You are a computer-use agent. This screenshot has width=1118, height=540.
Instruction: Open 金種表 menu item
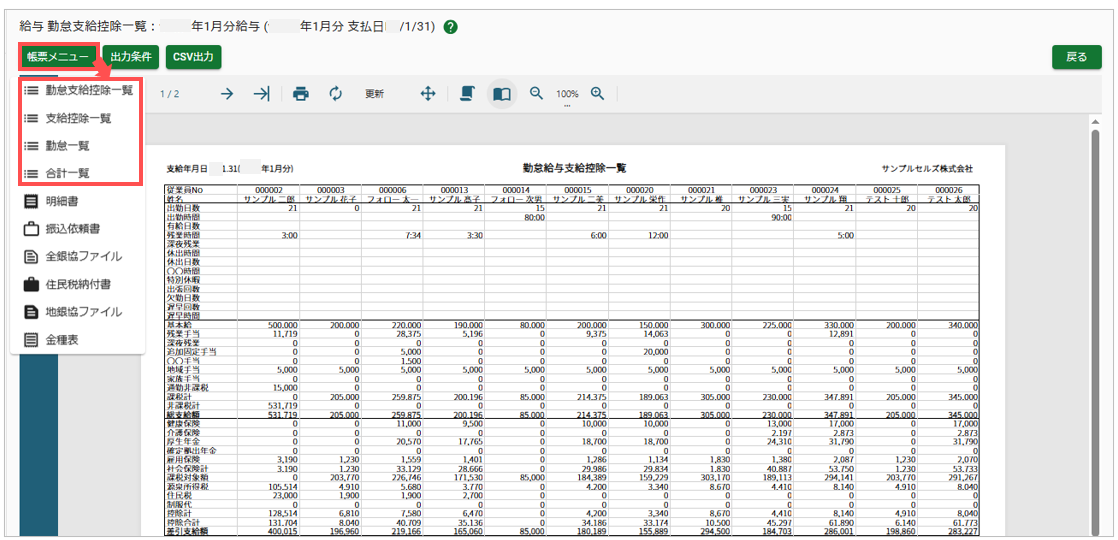tap(78, 340)
